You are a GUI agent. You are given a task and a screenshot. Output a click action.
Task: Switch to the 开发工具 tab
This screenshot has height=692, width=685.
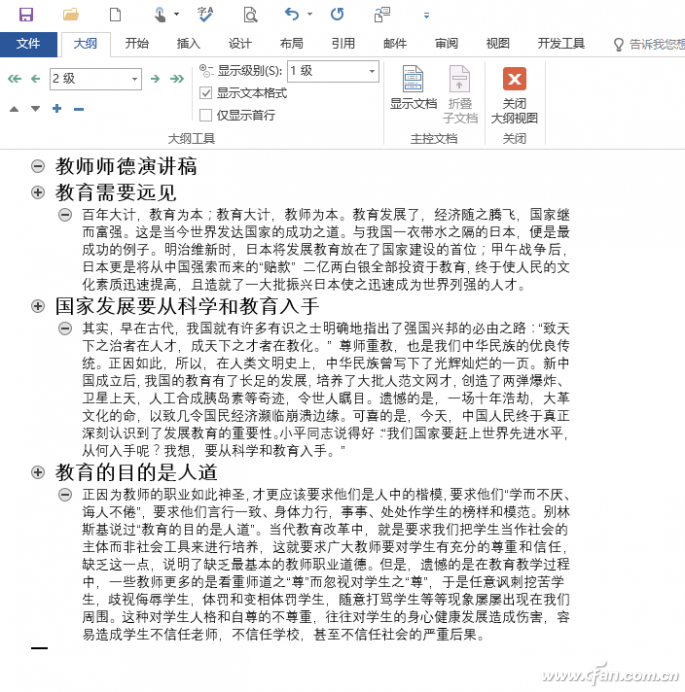pos(561,44)
